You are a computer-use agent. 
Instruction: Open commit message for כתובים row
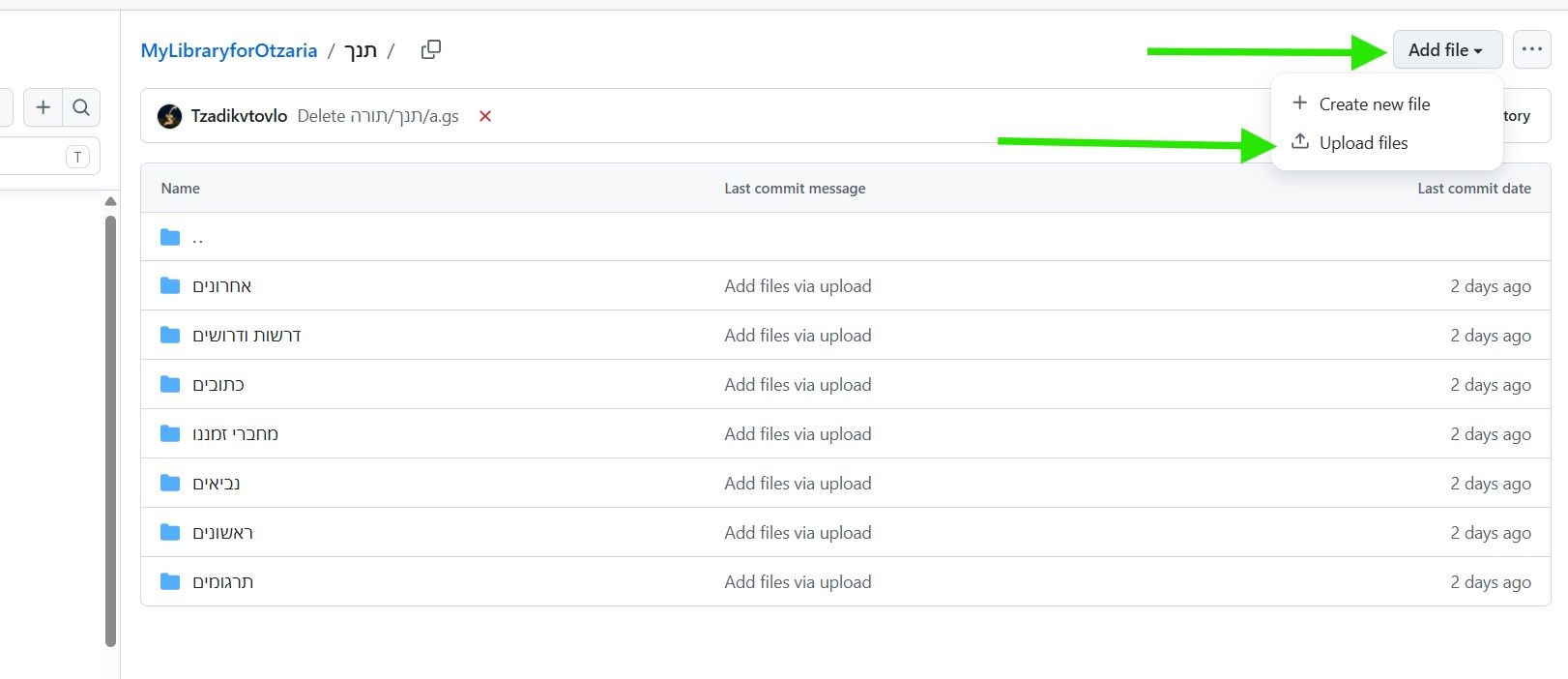click(798, 385)
